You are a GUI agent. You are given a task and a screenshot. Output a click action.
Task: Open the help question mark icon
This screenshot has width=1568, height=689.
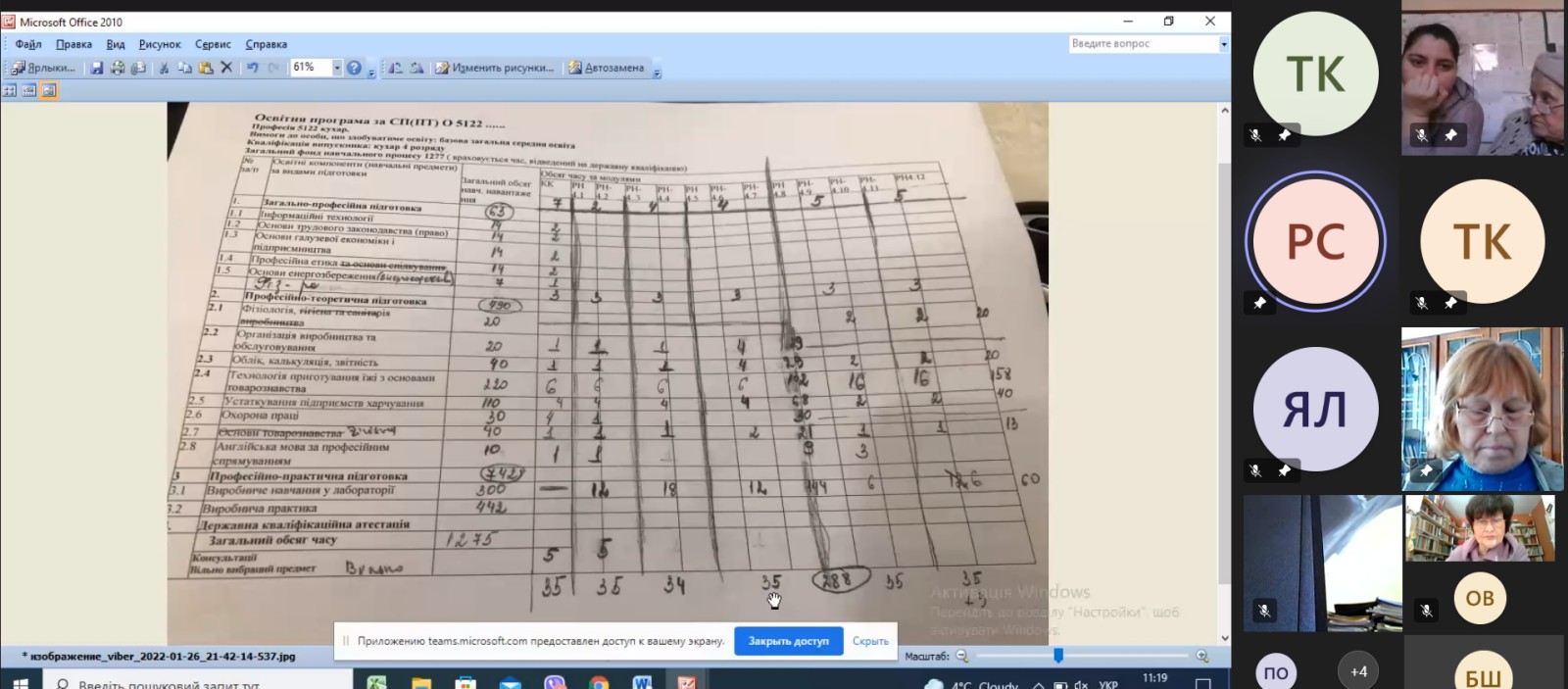click(354, 68)
